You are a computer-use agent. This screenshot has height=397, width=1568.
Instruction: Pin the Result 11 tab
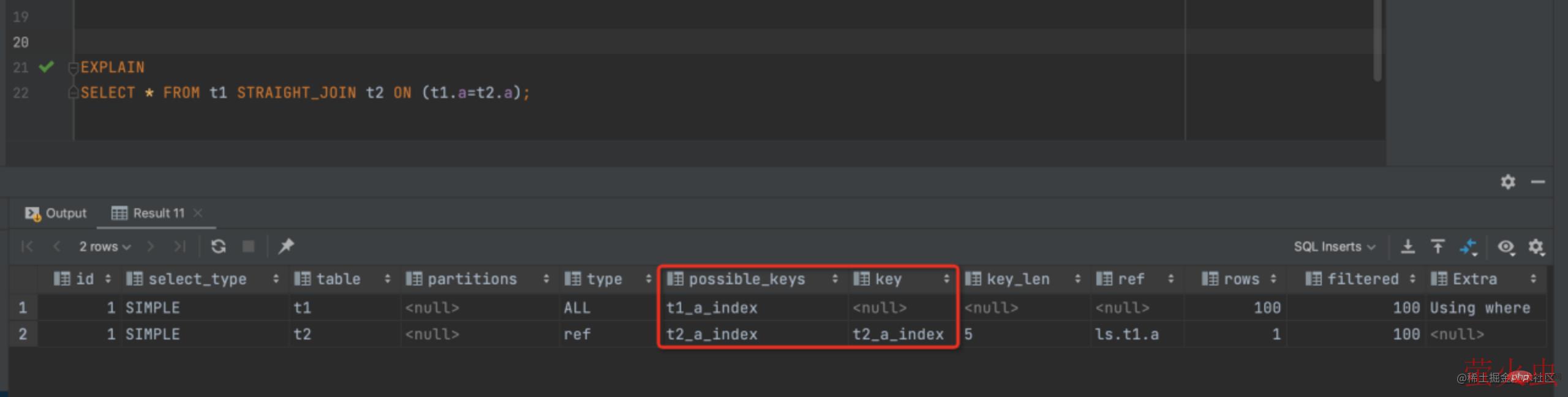click(x=286, y=246)
